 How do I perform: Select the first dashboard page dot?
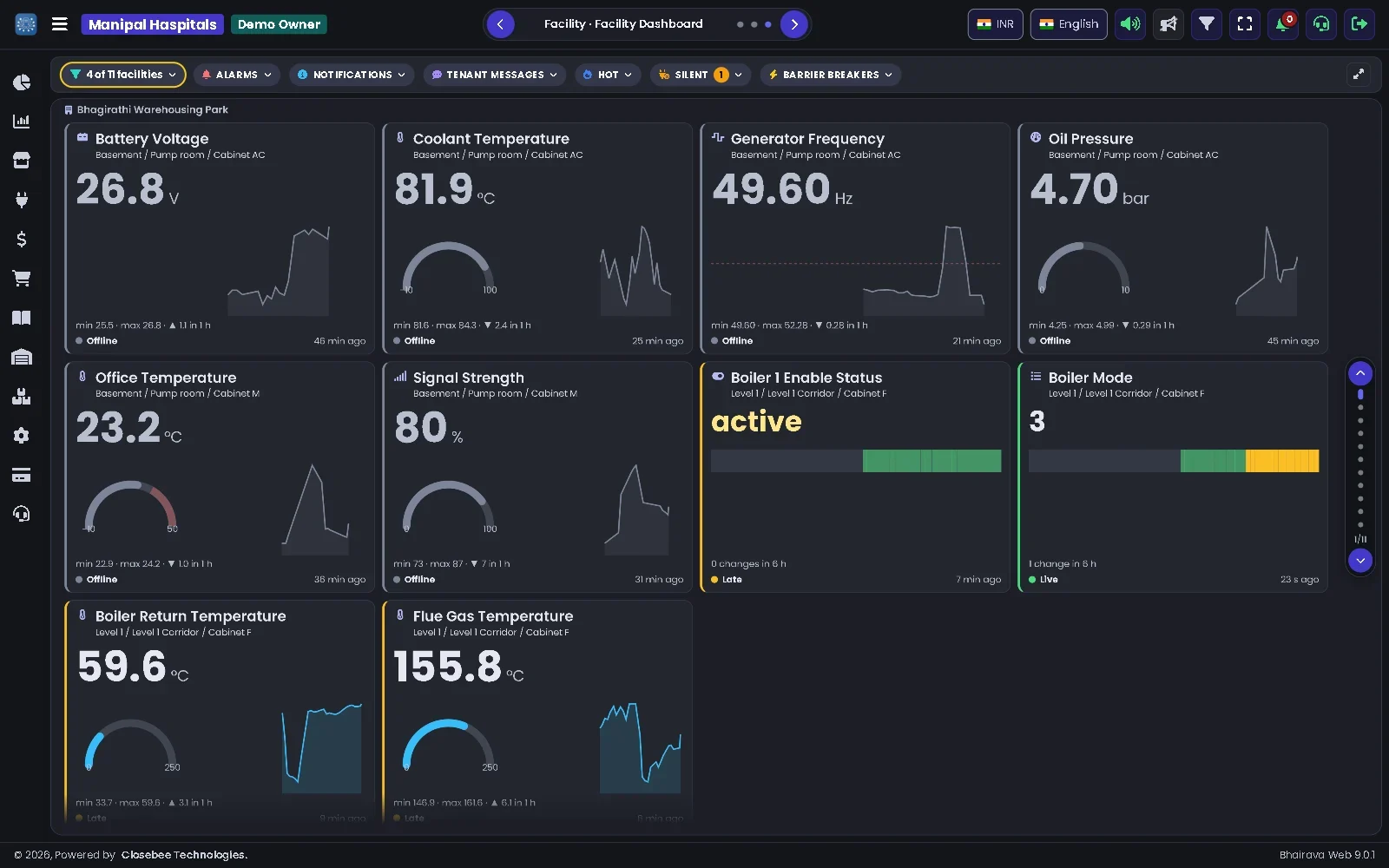pos(741,24)
